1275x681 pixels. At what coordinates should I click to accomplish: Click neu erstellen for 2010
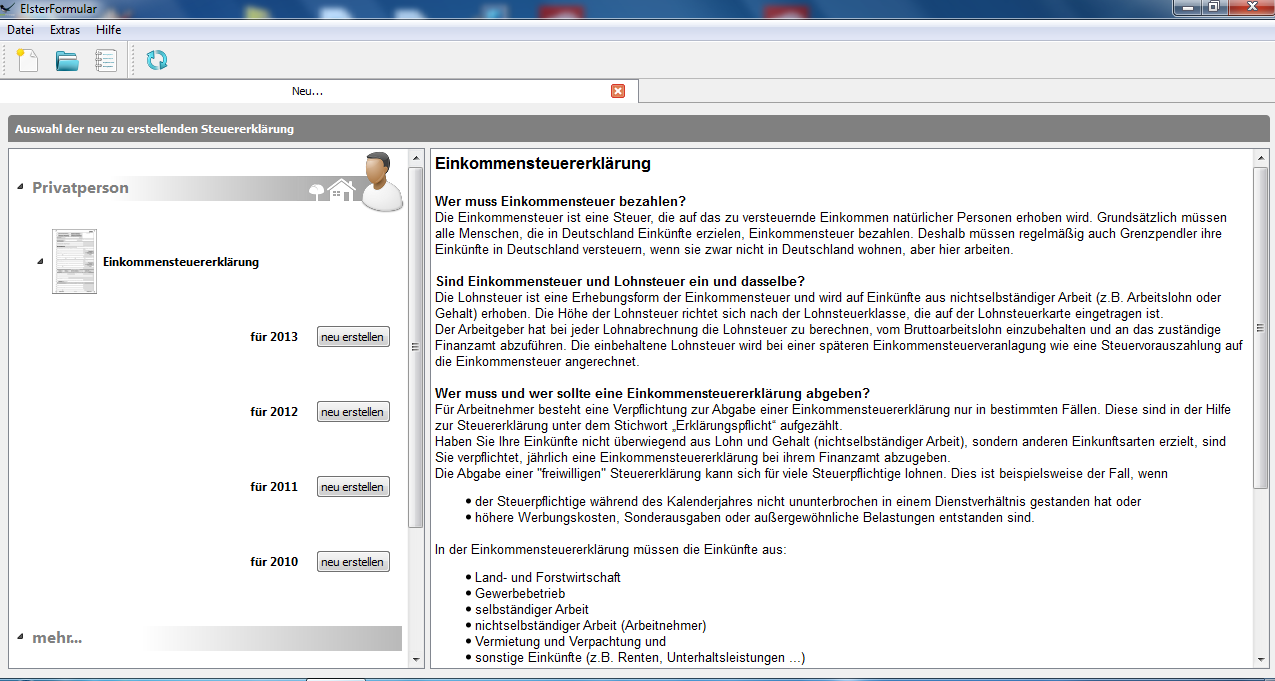coord(353,562)
